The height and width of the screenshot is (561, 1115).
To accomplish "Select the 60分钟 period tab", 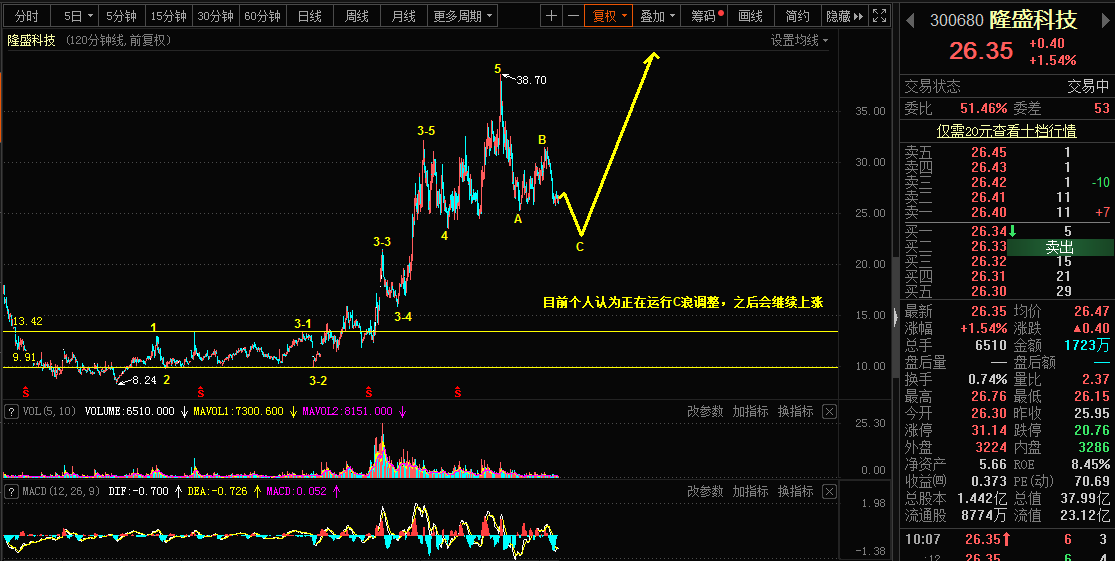I will point(262,16).
